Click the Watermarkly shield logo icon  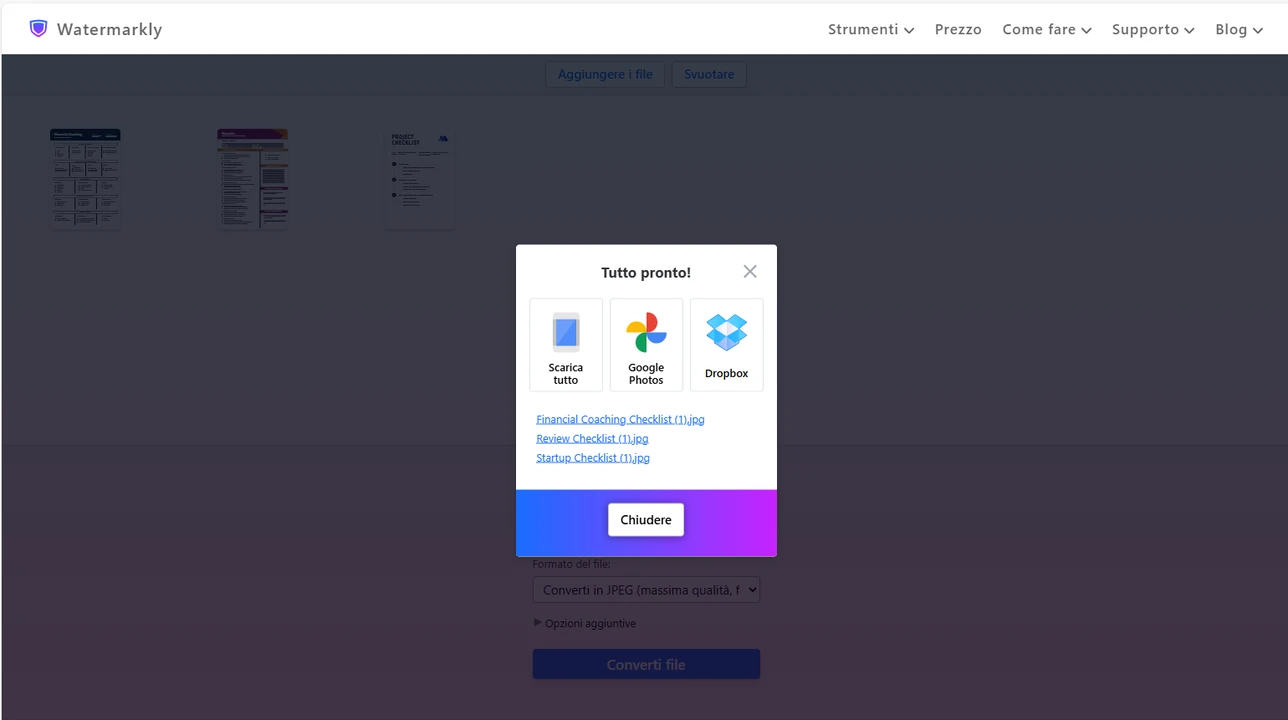click(x=38, y=28)
